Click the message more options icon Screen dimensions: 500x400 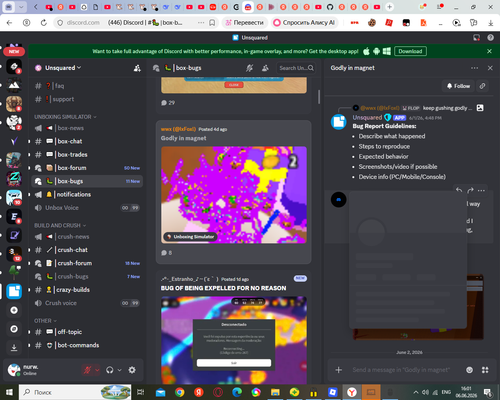(481, 191)
